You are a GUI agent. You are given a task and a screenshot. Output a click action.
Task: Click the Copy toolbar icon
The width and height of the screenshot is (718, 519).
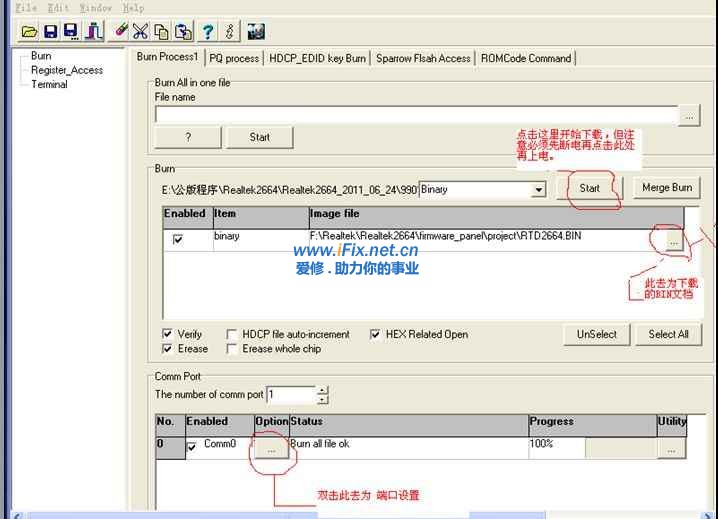[162, 32]
